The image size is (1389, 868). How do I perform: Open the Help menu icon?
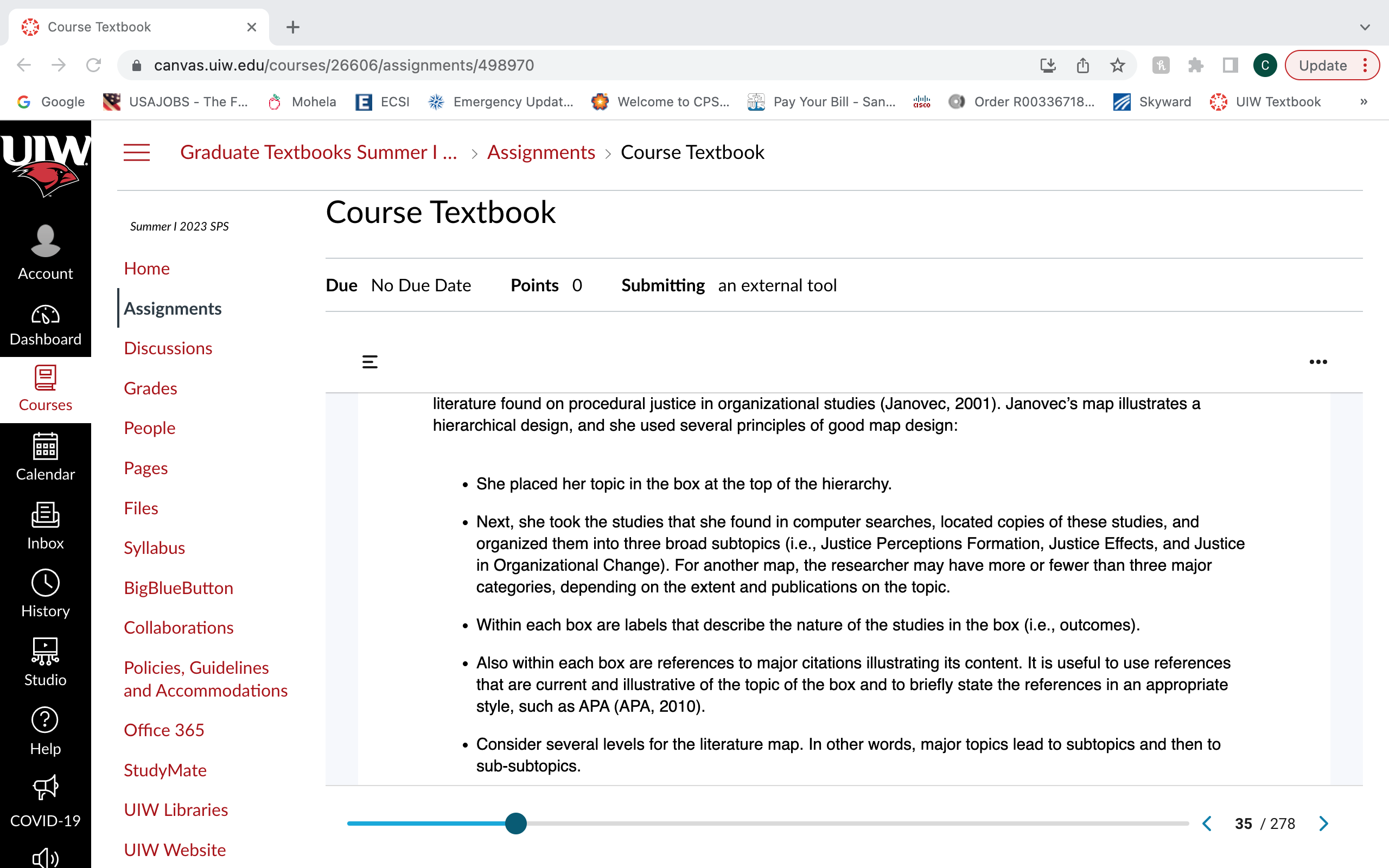pyautogui.click(x=46, y=720)
